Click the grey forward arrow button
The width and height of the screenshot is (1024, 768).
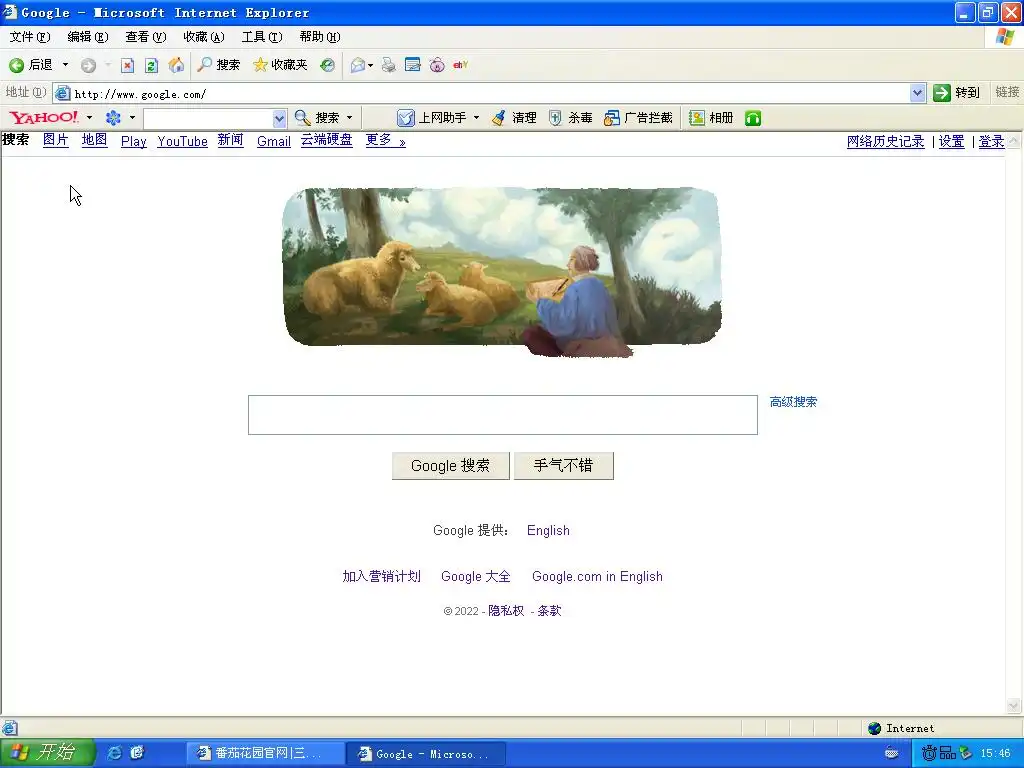tap(88, 65)
